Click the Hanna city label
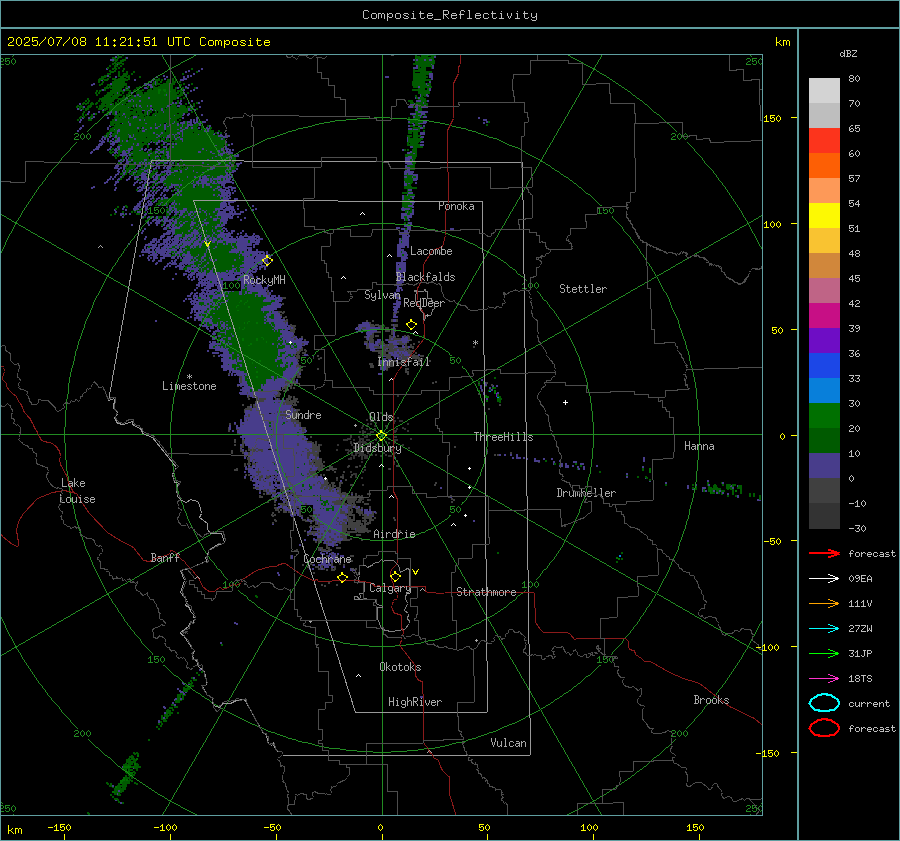Image resolution: width=900 pixels, height=841 pixels. pos(699,446)
